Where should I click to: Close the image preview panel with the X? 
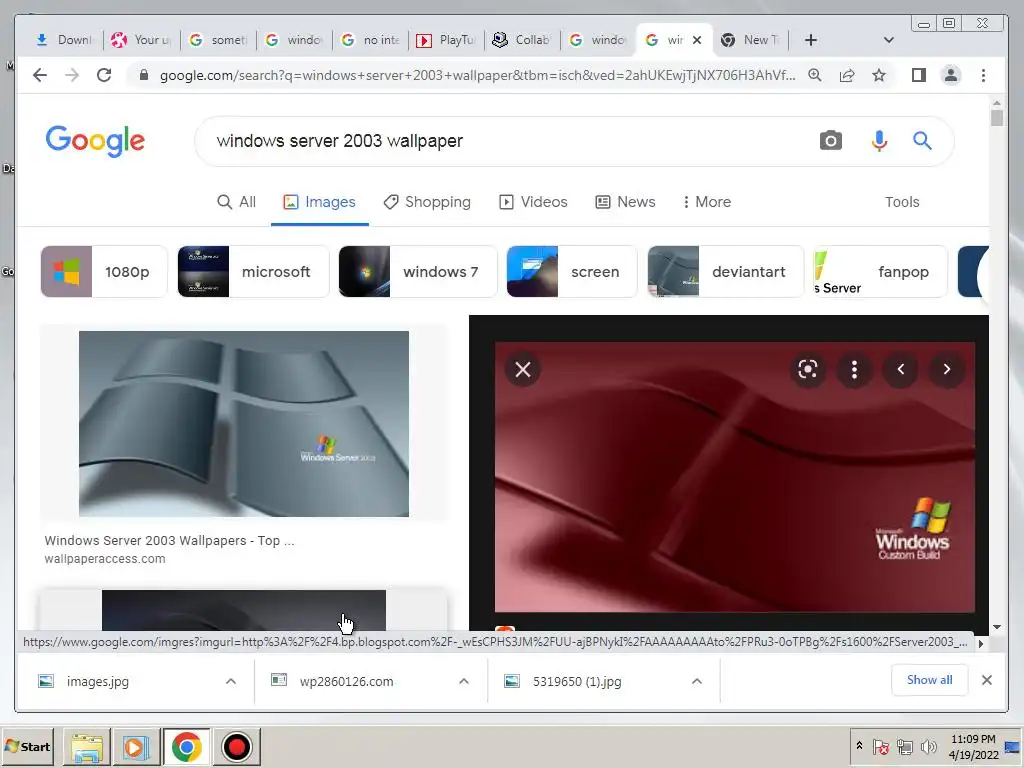point(522,370)
